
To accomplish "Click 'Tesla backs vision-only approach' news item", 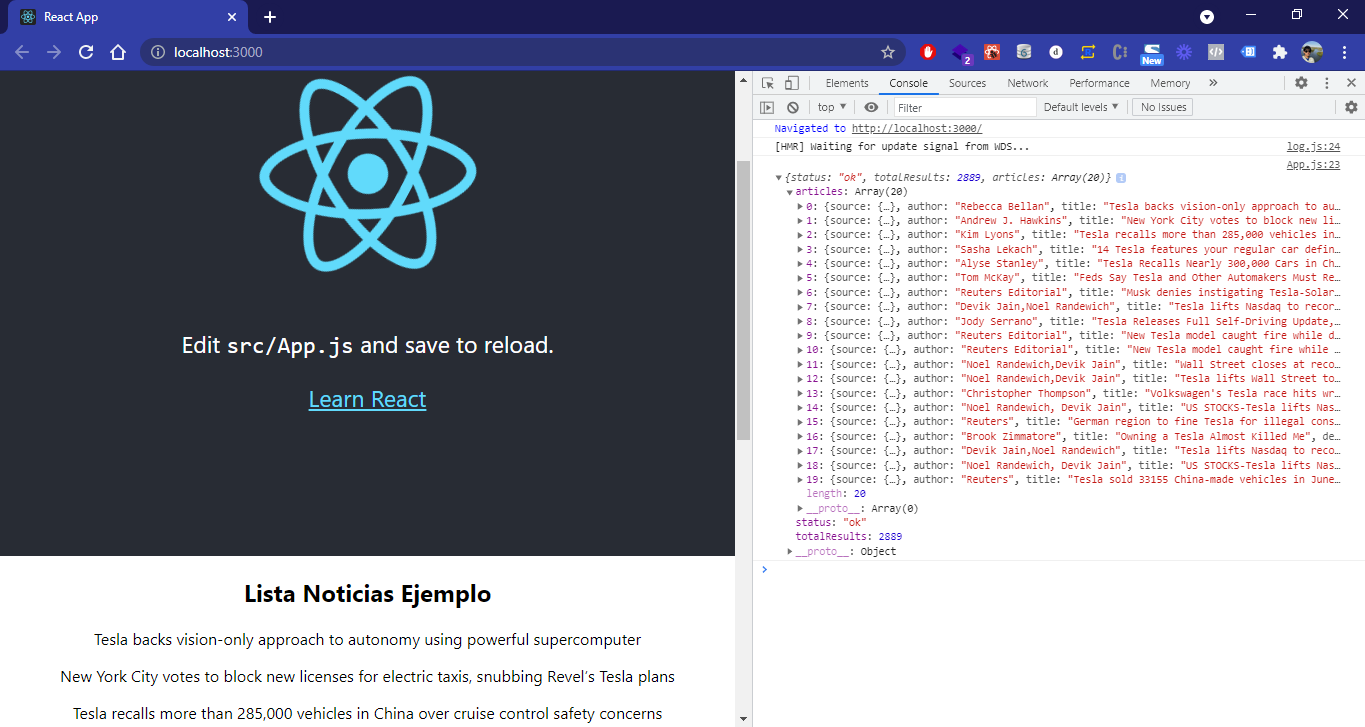I will [x=367, y=640].
